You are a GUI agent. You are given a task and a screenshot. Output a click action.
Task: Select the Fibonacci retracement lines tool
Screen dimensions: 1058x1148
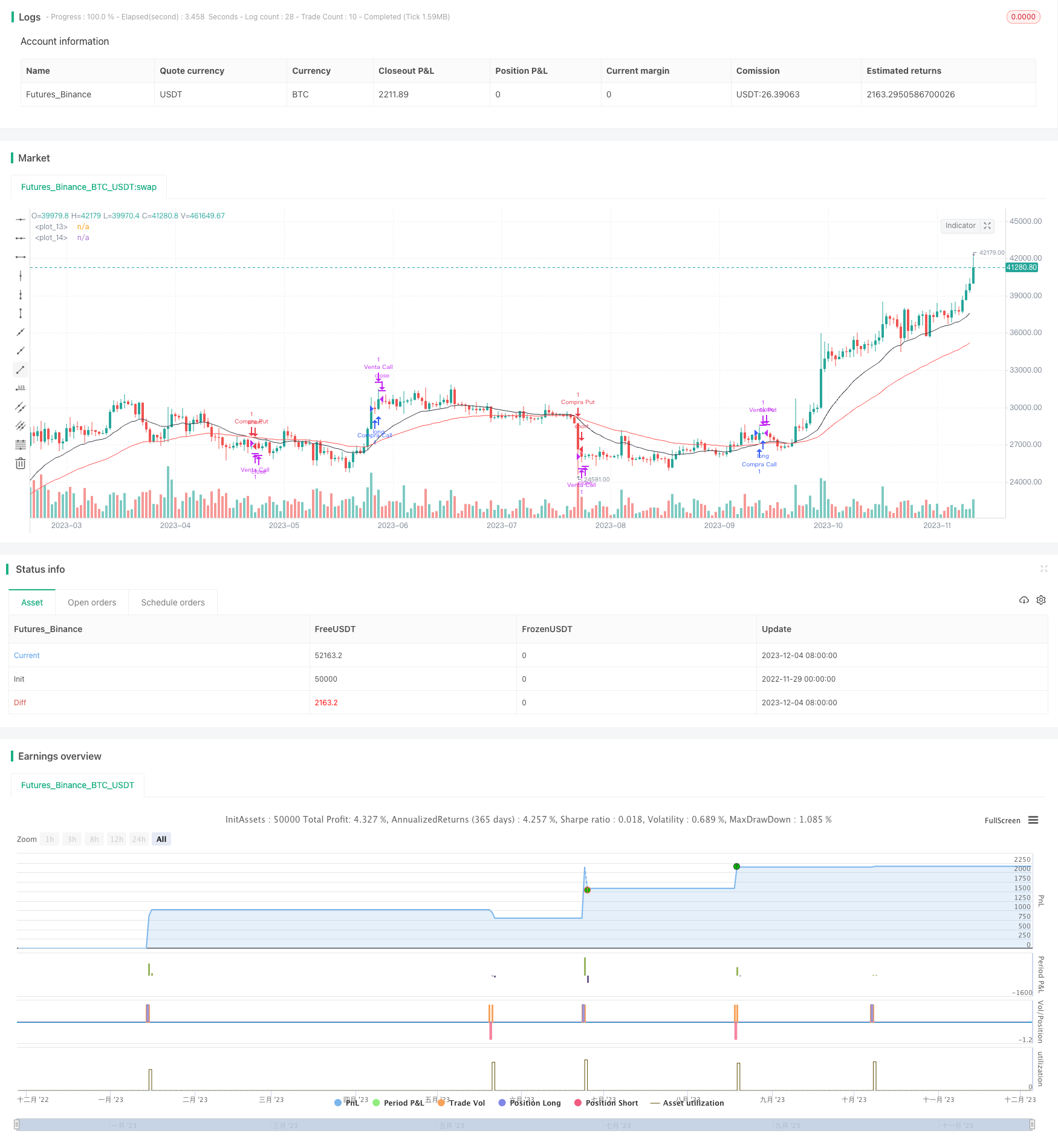(21, 445)
